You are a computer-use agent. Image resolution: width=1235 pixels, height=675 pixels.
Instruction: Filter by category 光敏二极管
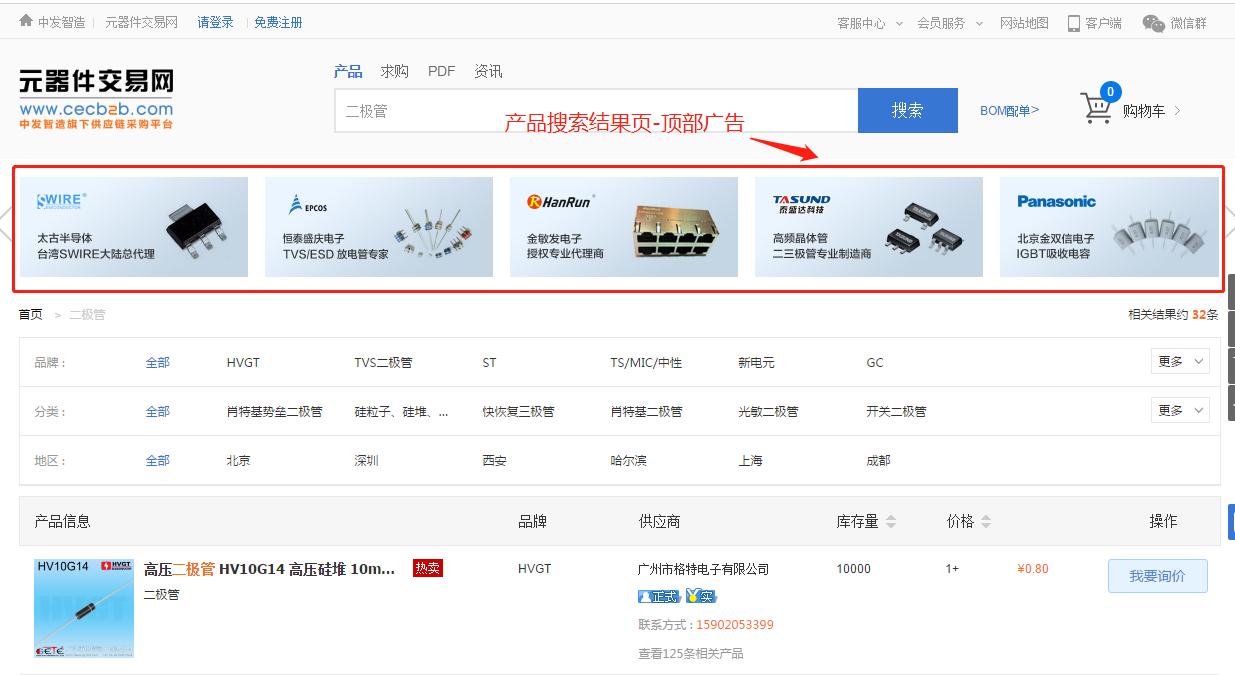click(768, 411)
